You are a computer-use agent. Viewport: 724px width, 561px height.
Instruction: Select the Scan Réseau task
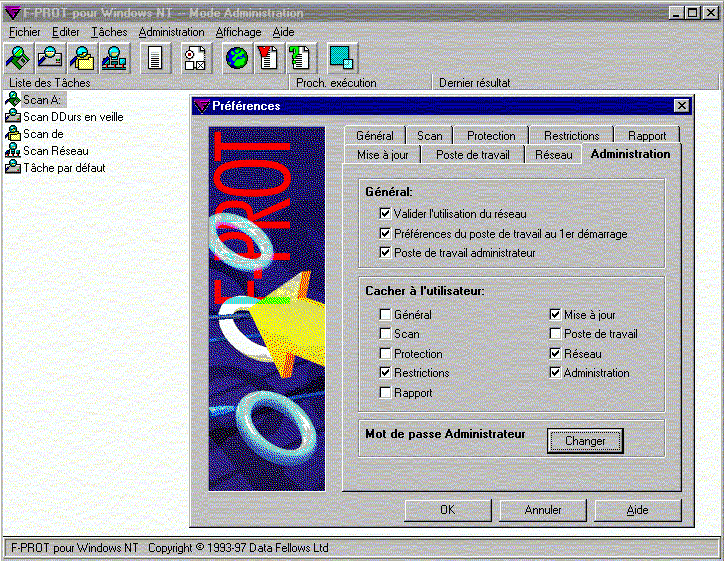[55, 151]
